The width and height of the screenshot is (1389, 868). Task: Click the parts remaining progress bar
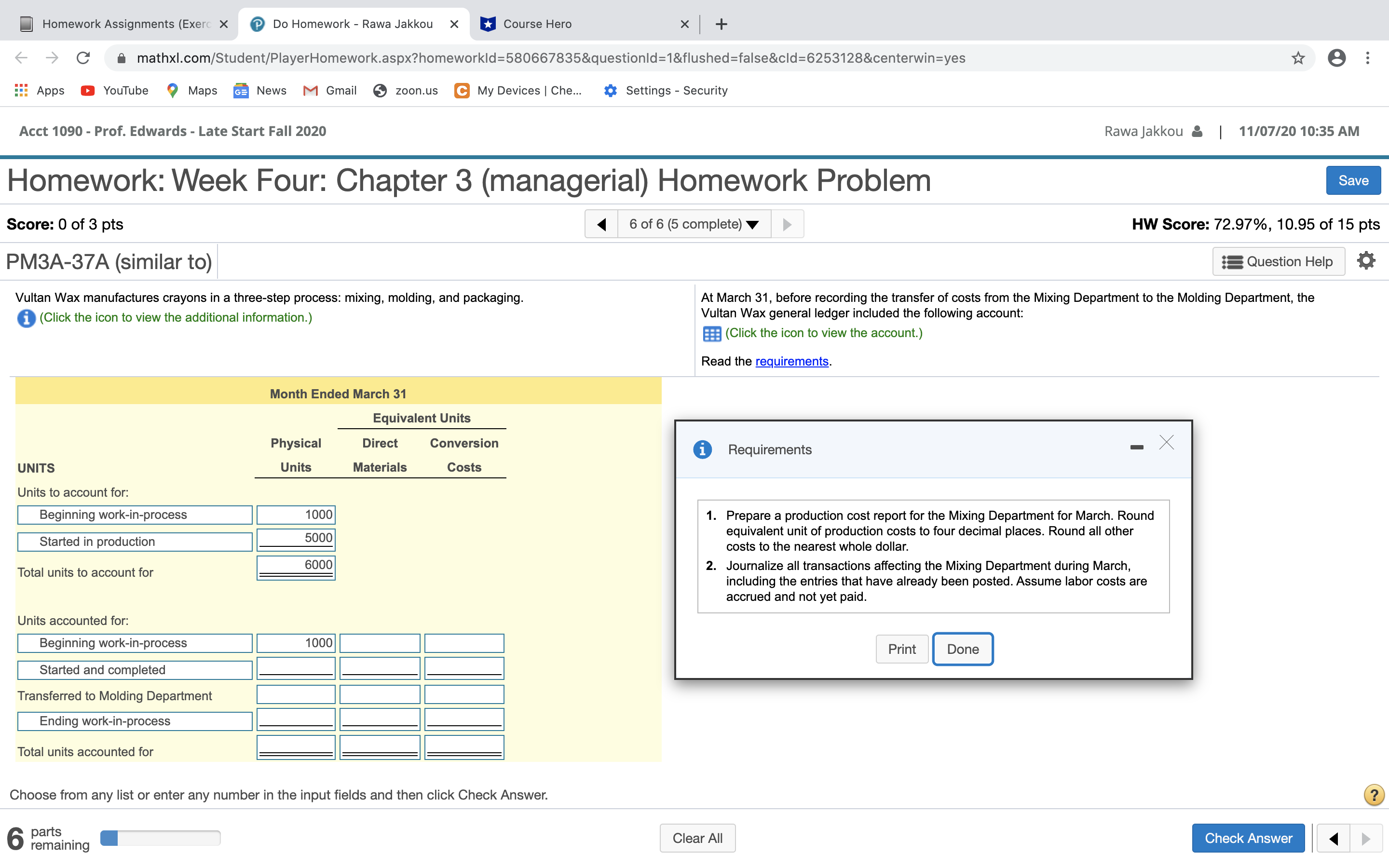(160, 838)
